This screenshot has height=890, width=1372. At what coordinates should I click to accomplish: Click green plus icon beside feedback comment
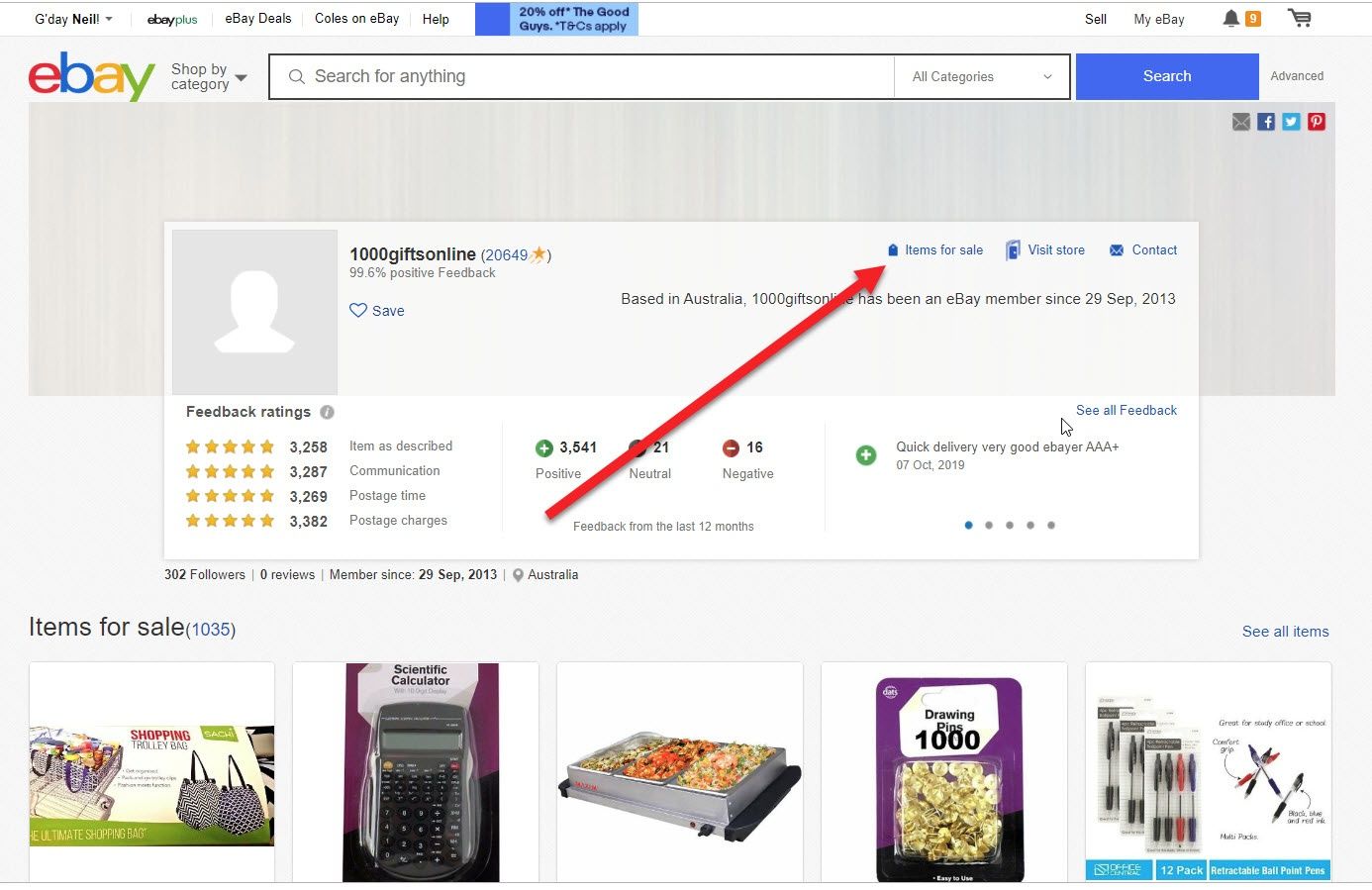coord(866,455)
